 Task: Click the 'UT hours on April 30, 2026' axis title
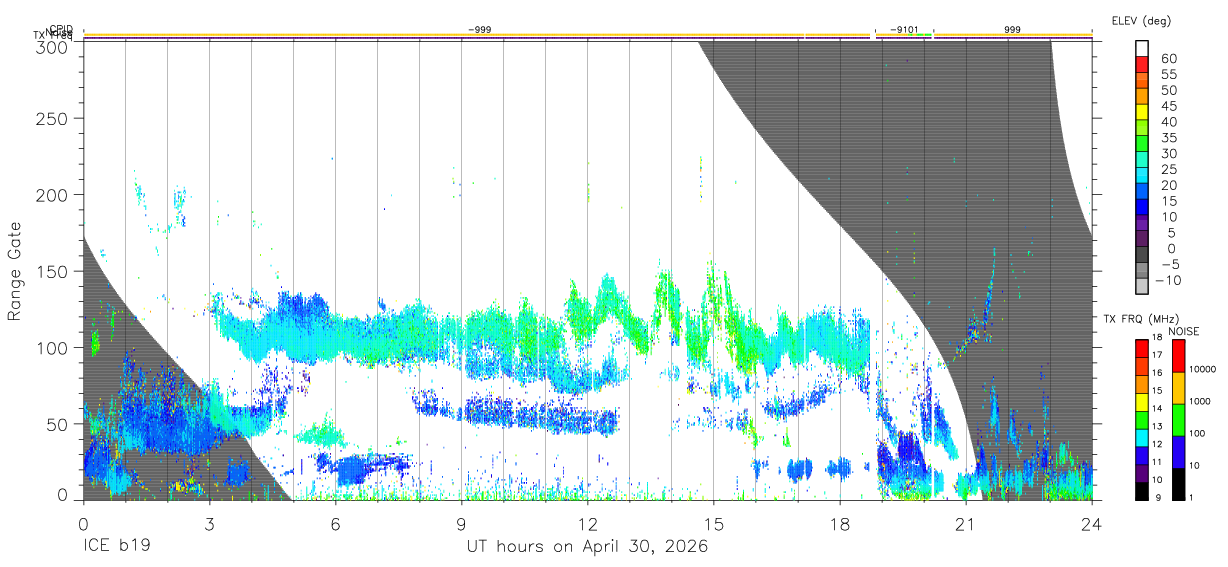pyautogui.click(x=587, y=547)
